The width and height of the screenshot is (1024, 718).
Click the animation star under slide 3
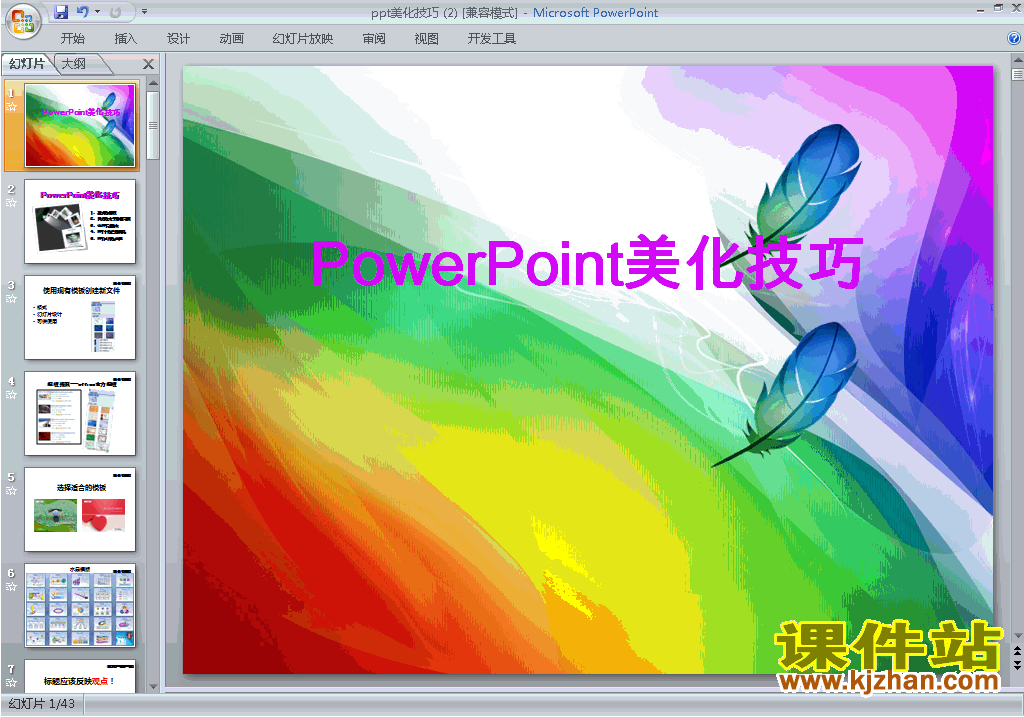pos(11,299)
